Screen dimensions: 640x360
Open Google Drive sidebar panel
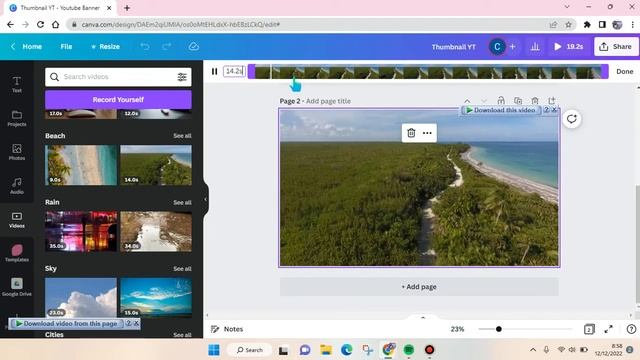(x=17, y=287)
